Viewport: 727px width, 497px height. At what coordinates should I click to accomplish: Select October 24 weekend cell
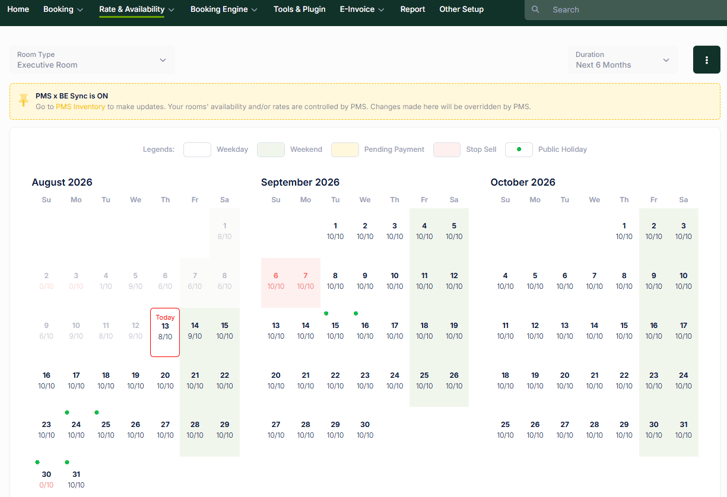(x=683, y=380)
